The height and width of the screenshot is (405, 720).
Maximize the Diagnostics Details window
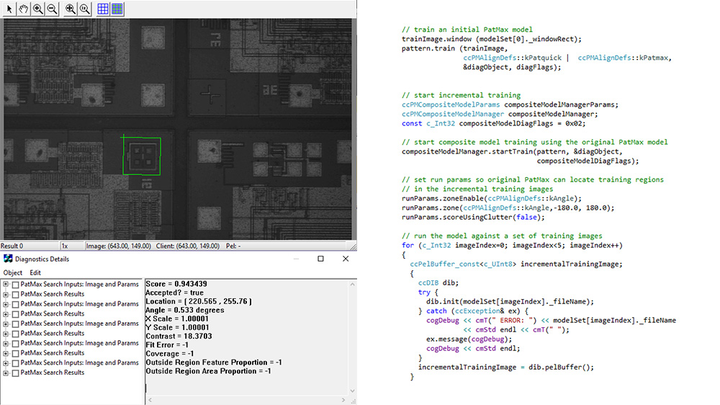pyautogui.click(x=320, y=259)
